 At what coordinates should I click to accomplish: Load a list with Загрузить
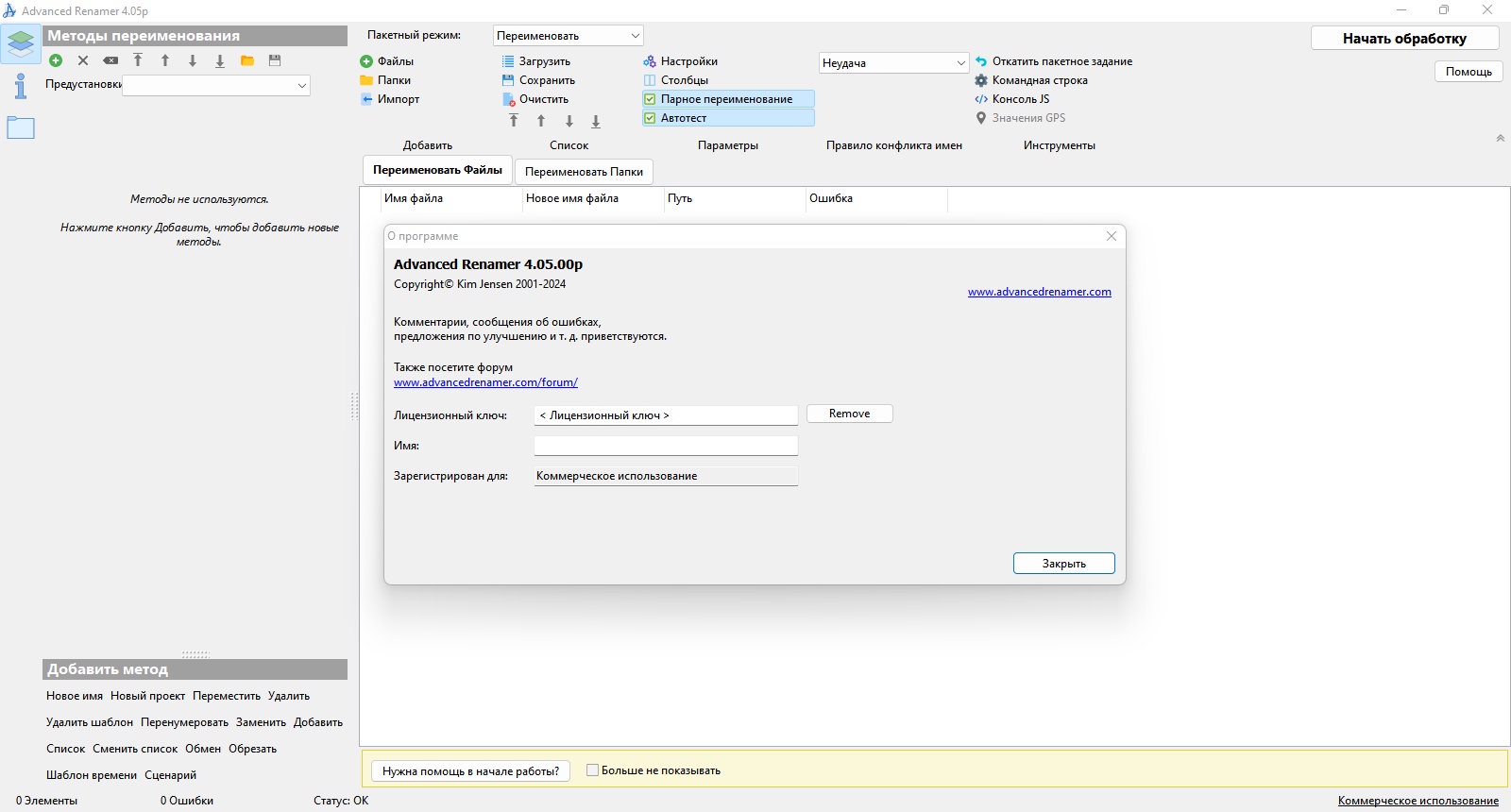536,61
